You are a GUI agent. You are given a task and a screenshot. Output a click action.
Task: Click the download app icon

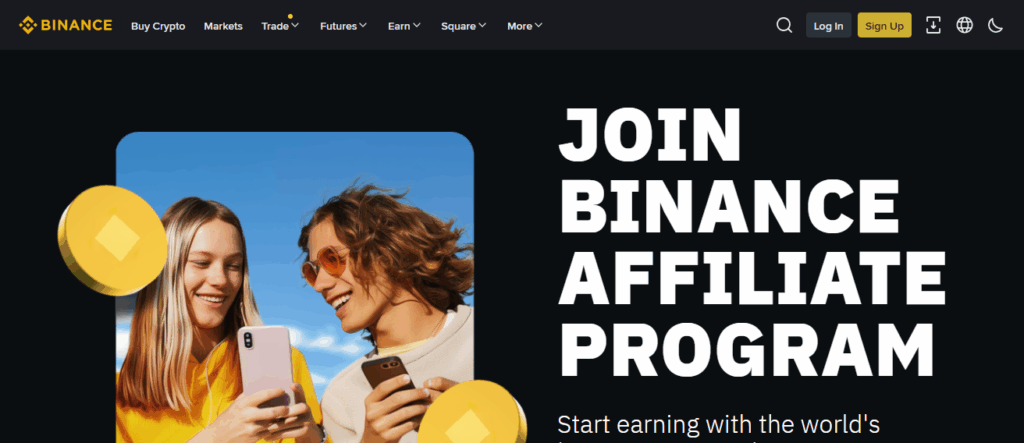tap(933, 25)
